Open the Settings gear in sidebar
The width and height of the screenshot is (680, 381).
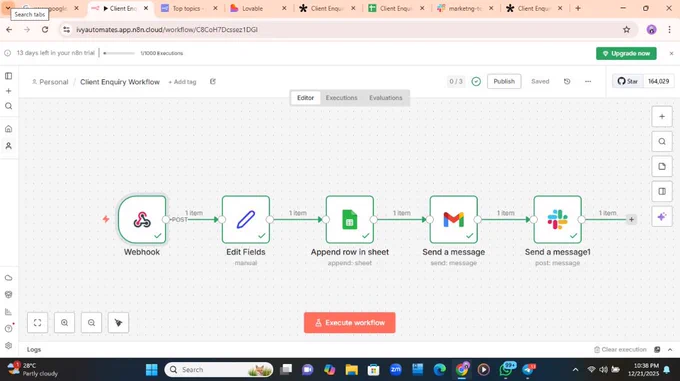8,345
